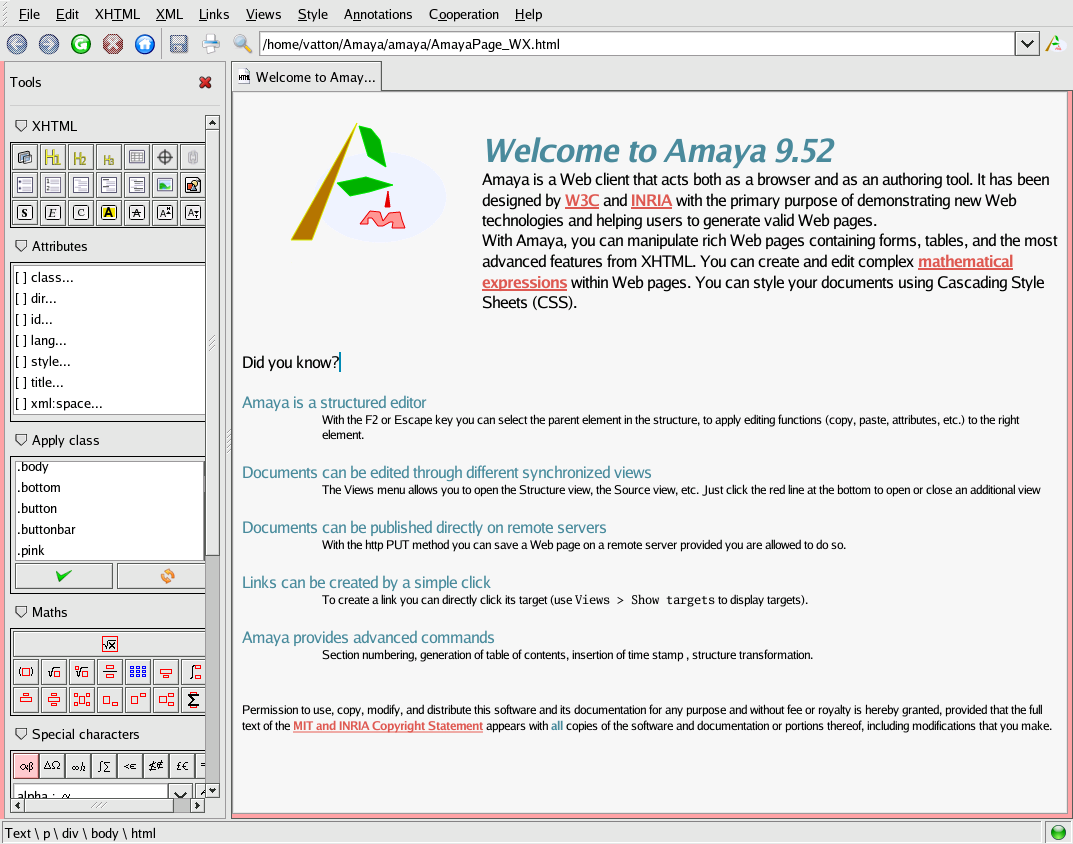Viewport: 1073px width, 844px height.
Task: Collapse the Attributes panel section
Action: coord(21,246)
